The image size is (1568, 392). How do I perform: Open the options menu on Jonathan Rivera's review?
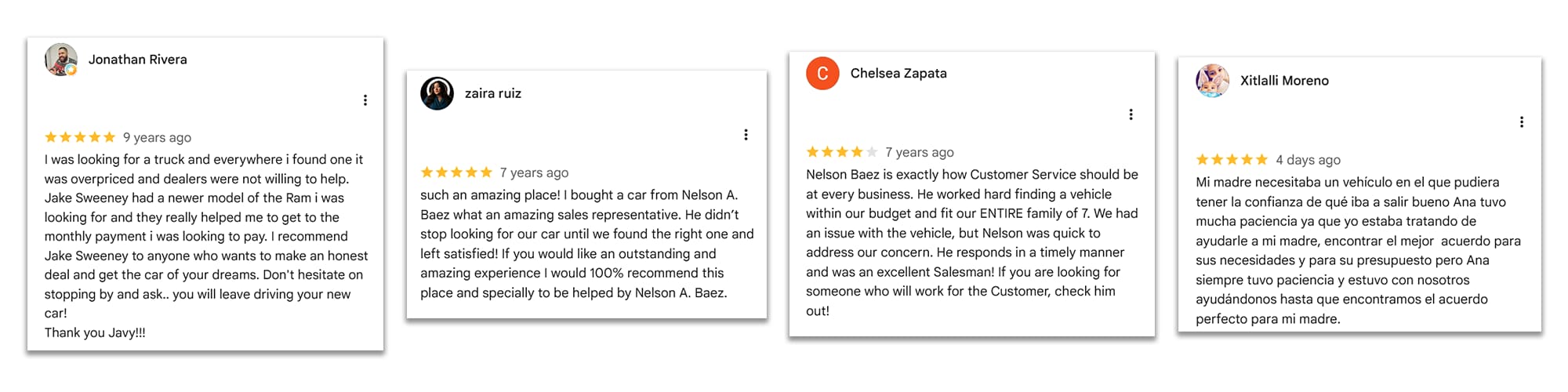365,100
